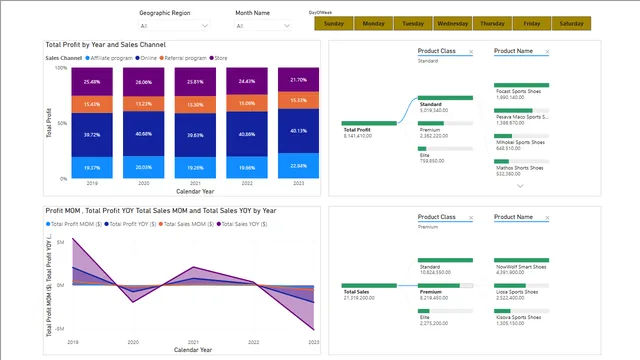
Task: Click 2021 Store segment 25.81%
Action: (x=195, y=82)
